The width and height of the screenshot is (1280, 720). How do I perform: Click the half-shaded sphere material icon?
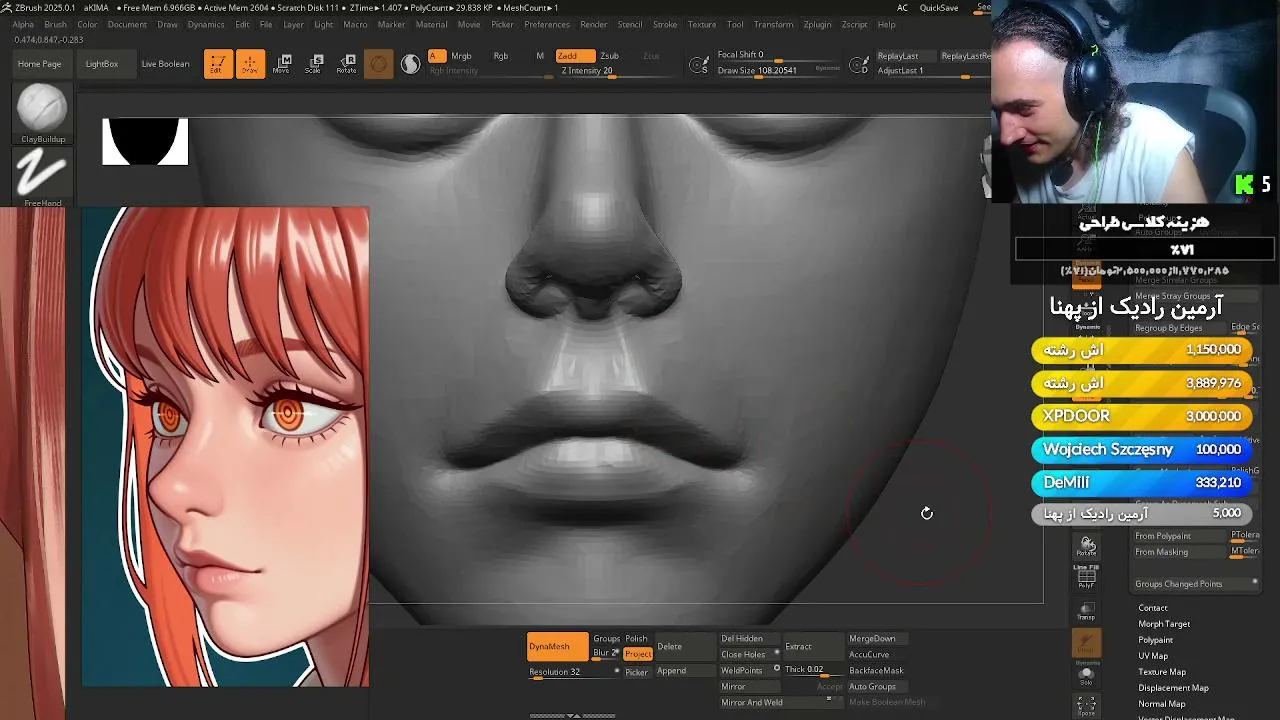(x=411, y=64)
